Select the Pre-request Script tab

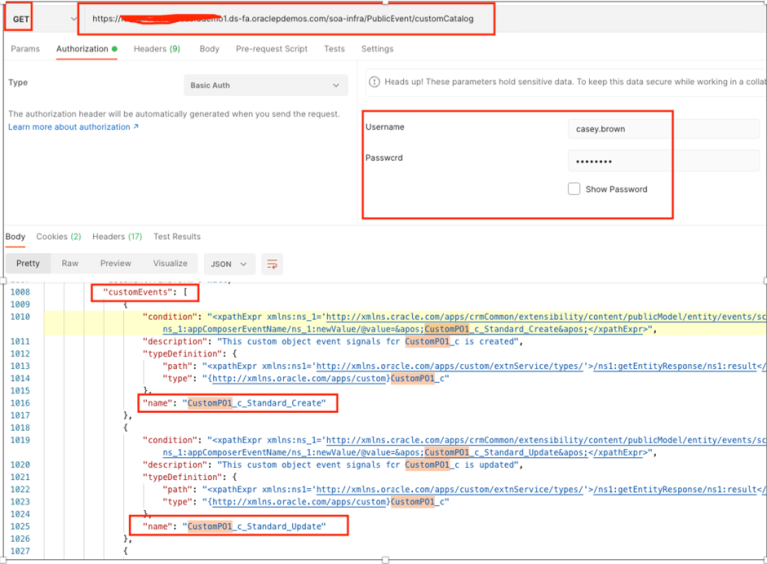[x=272, y=49]
